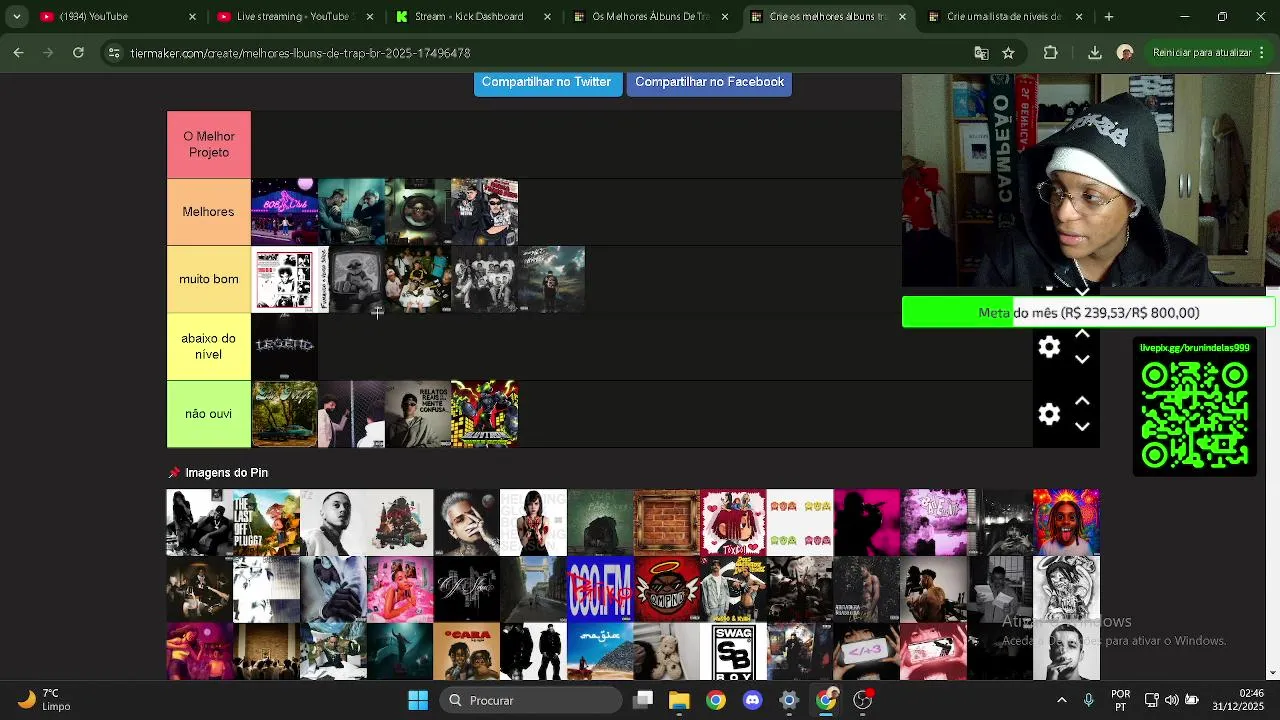Go forward in browser history
Viewport: 1280px width, 720px height.
coord(48,53)
